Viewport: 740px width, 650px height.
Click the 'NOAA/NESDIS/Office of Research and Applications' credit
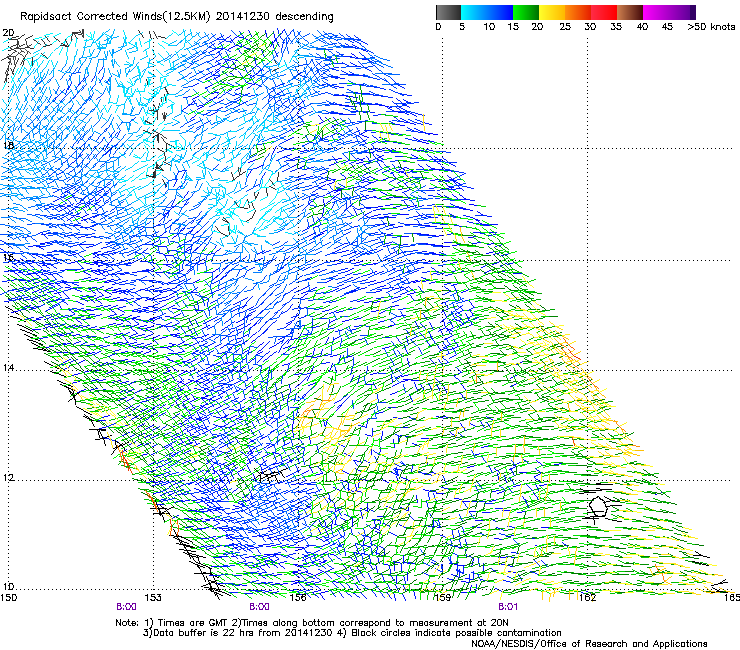(589, 643)
